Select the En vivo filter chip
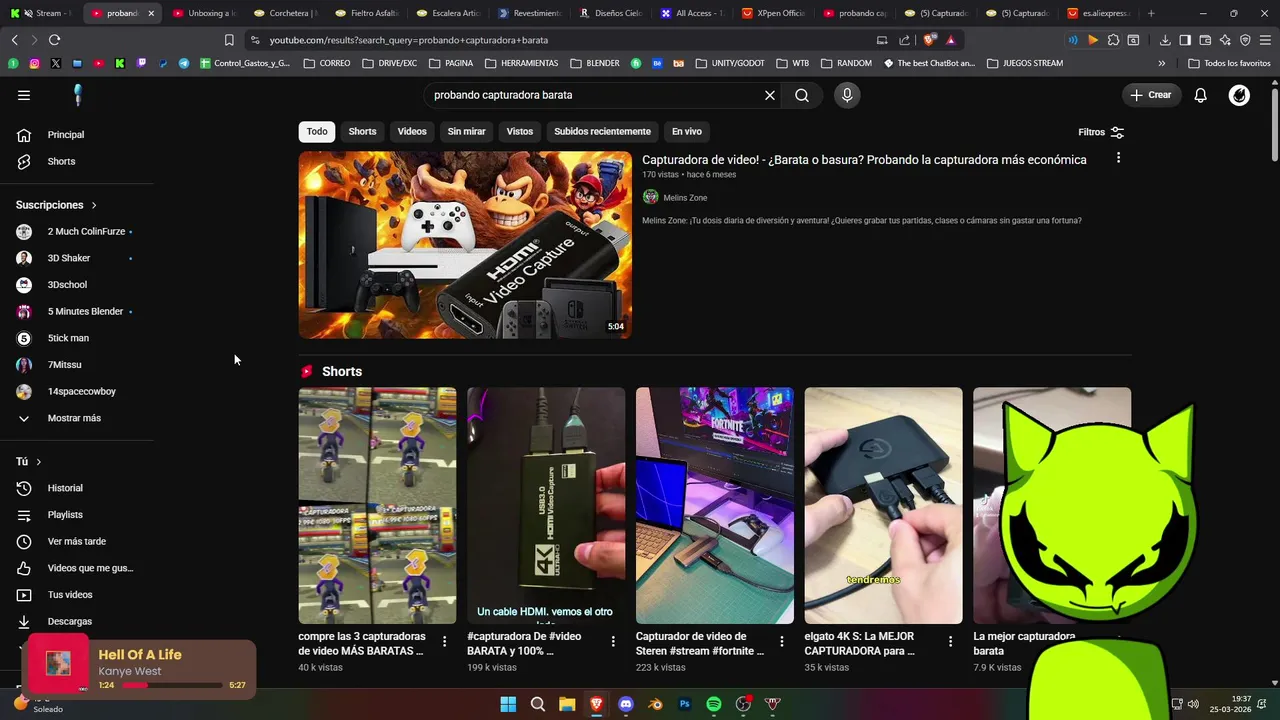The height and width of the screenshot is (720, 1280). coord(687,132)
